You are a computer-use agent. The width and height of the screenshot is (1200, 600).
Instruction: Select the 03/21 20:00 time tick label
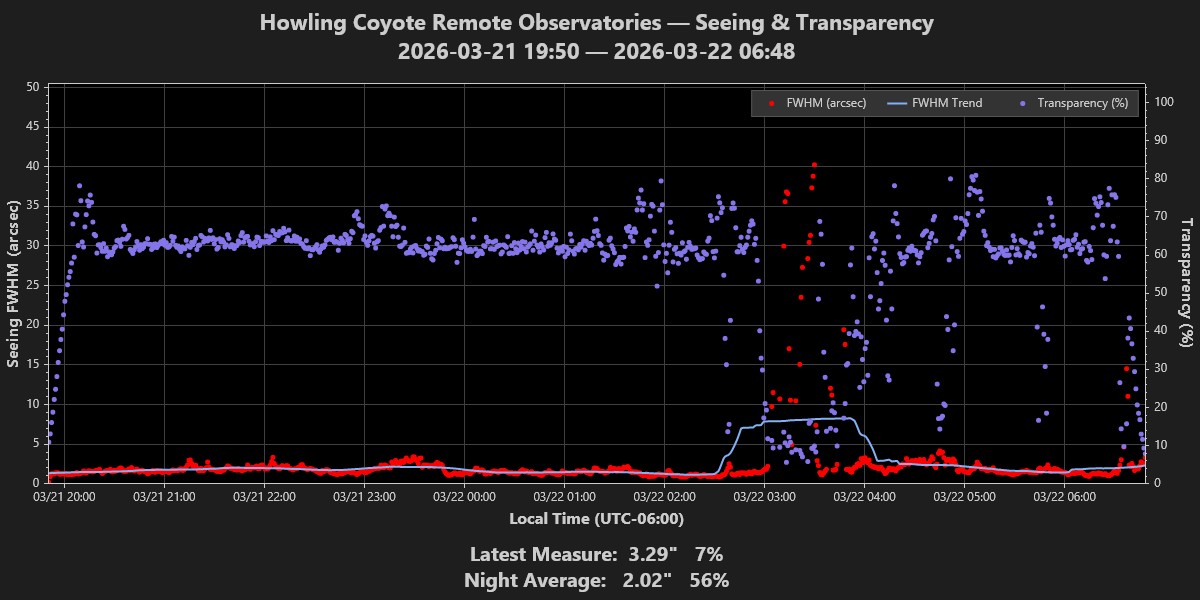[x=64, y=495]
